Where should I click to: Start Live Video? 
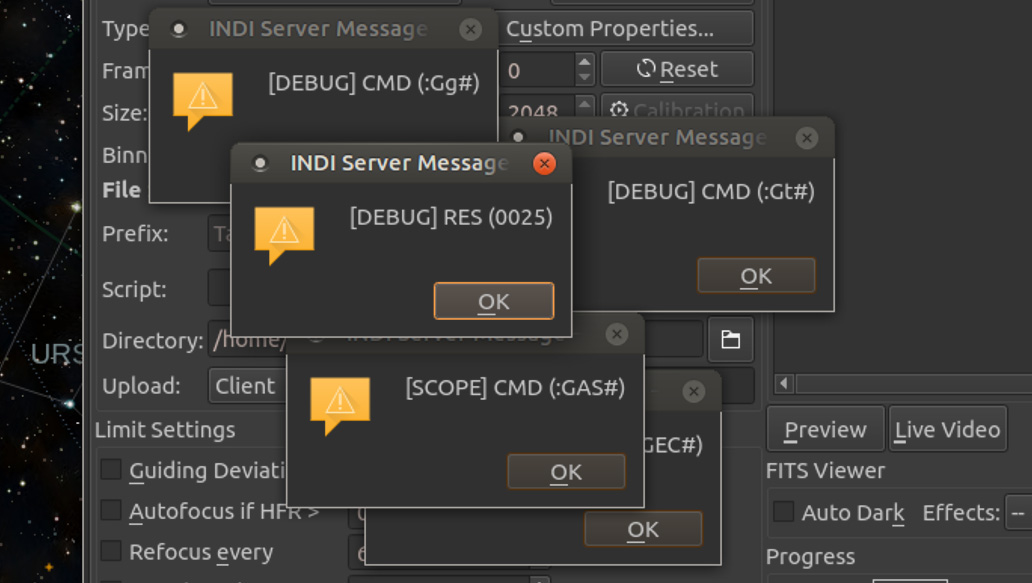tap(947, 430)
